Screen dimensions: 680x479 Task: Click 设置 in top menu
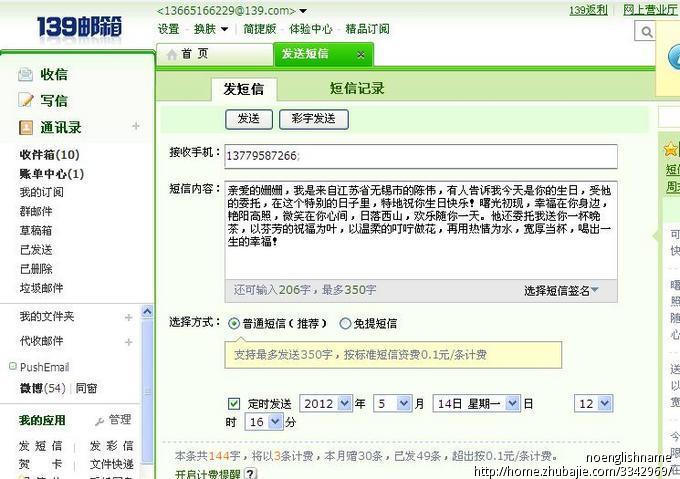click(x=168, y=29)
